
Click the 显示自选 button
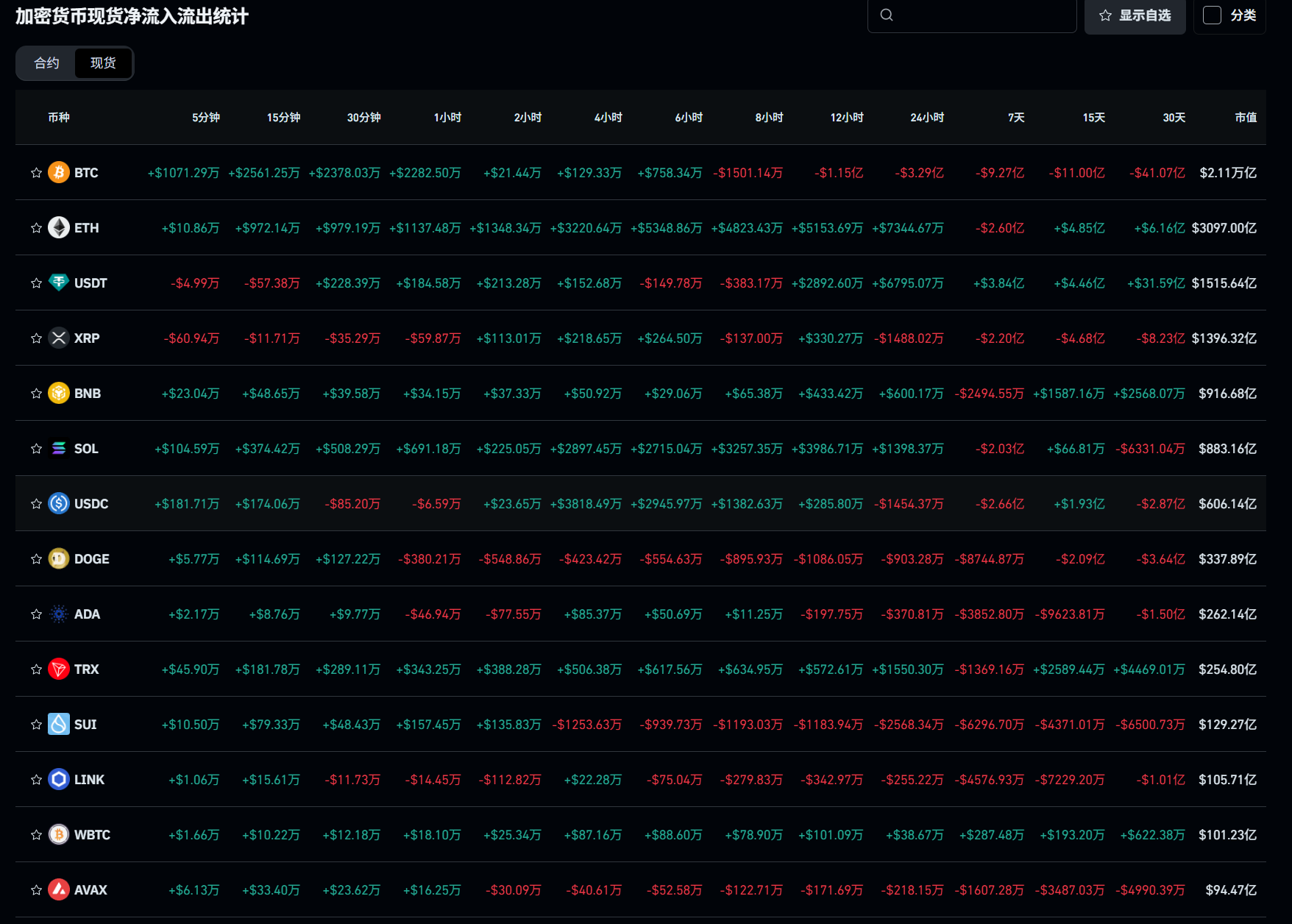tap(1135, 15)
